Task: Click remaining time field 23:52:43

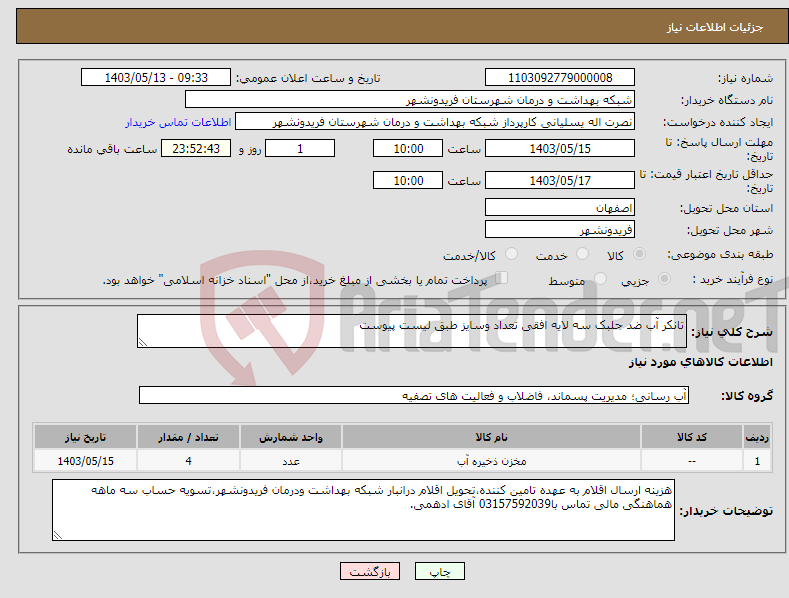Action: 196,148
